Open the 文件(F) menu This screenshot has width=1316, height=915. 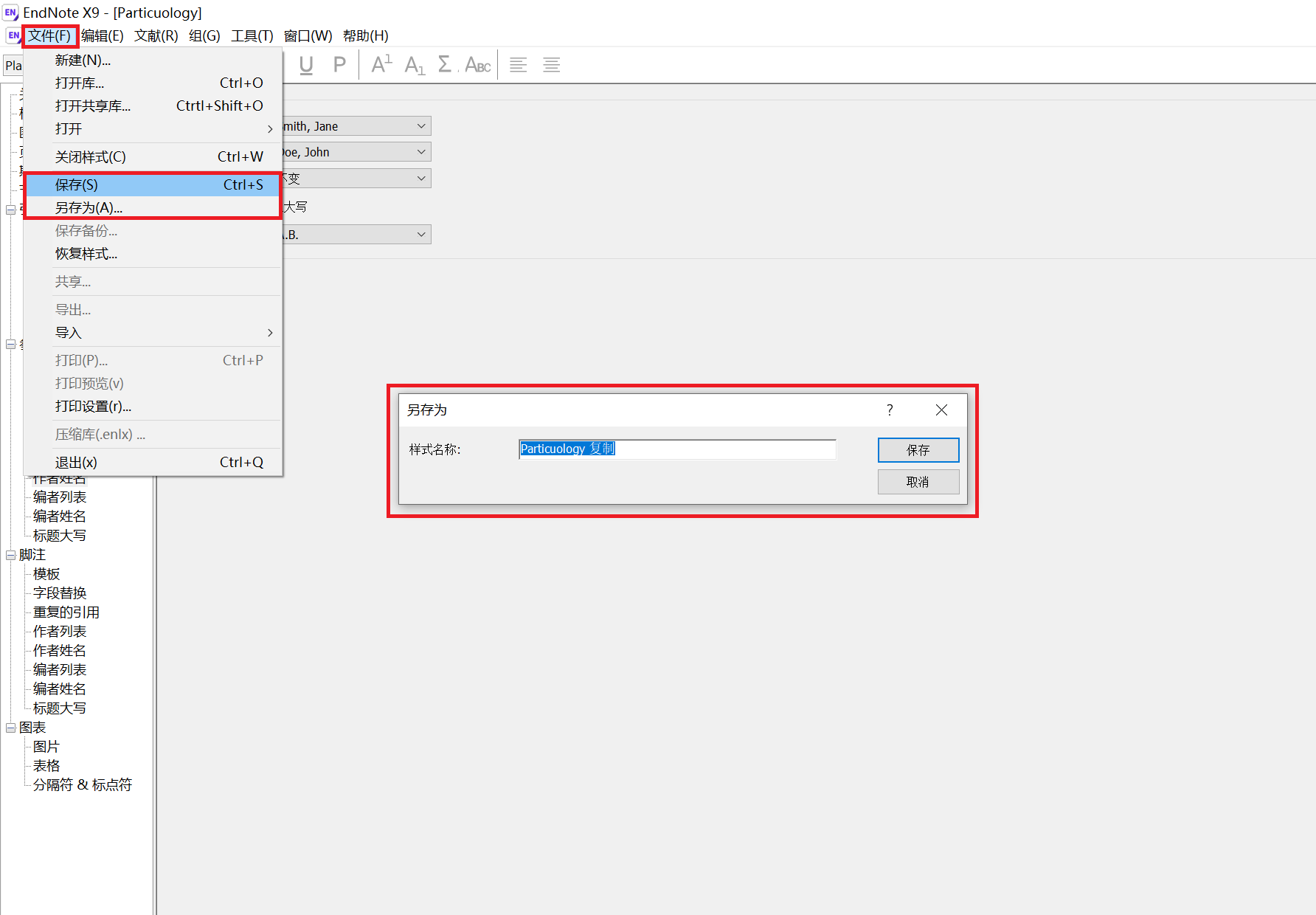pyautogui.click(x=50, y=35)
